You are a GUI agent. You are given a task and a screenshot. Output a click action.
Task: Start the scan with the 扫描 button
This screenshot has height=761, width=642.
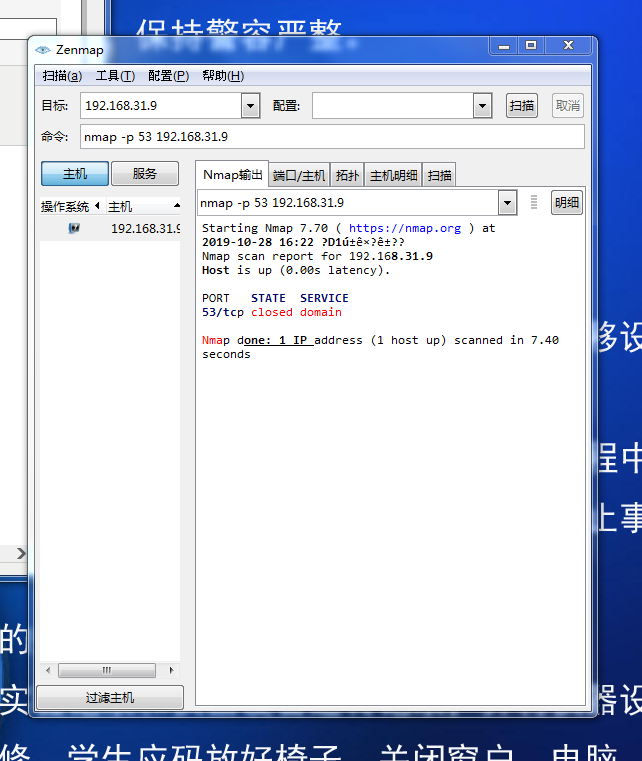[522, 106]
